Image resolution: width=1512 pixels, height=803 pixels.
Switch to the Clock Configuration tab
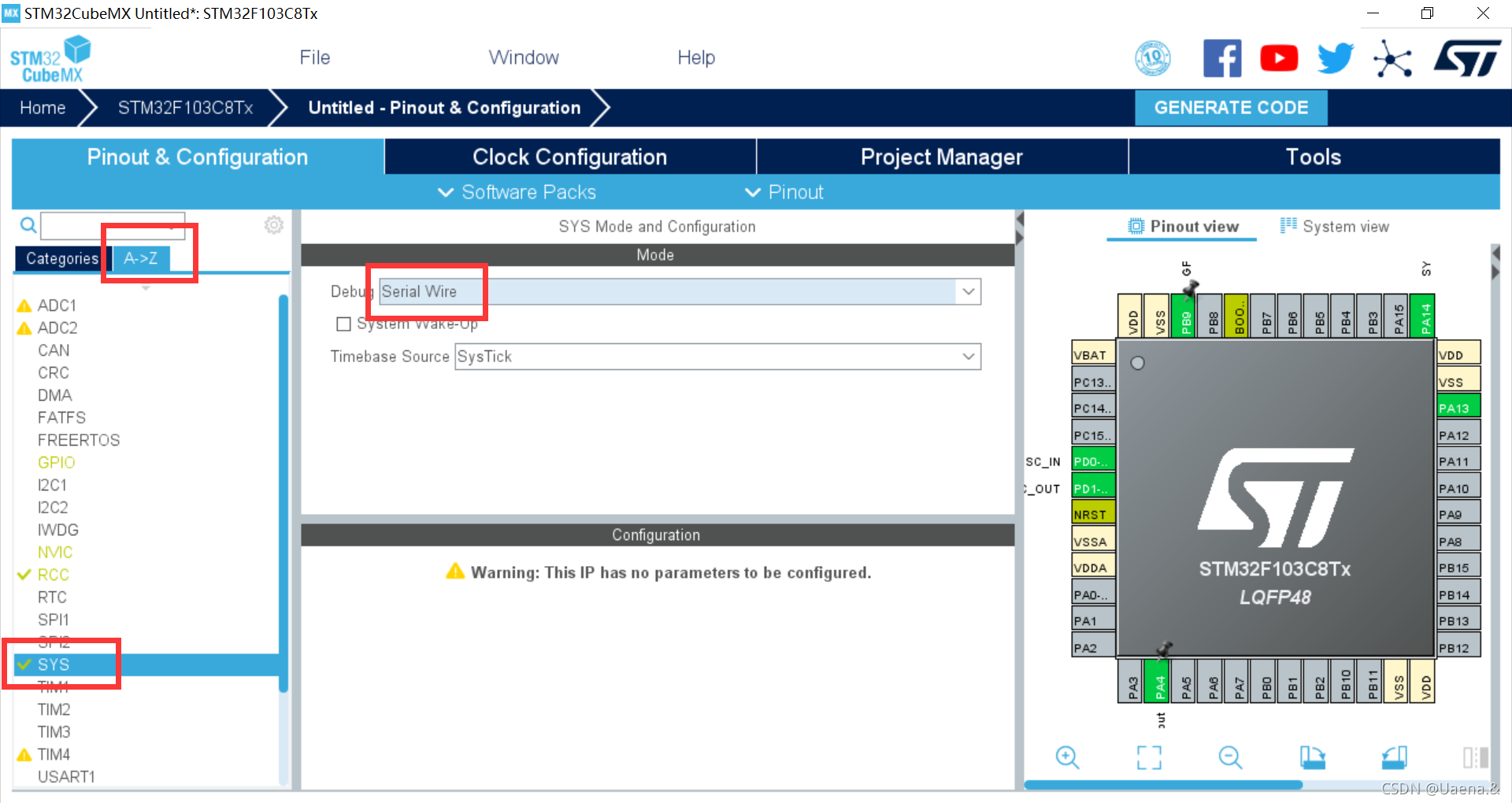(570, 157)
